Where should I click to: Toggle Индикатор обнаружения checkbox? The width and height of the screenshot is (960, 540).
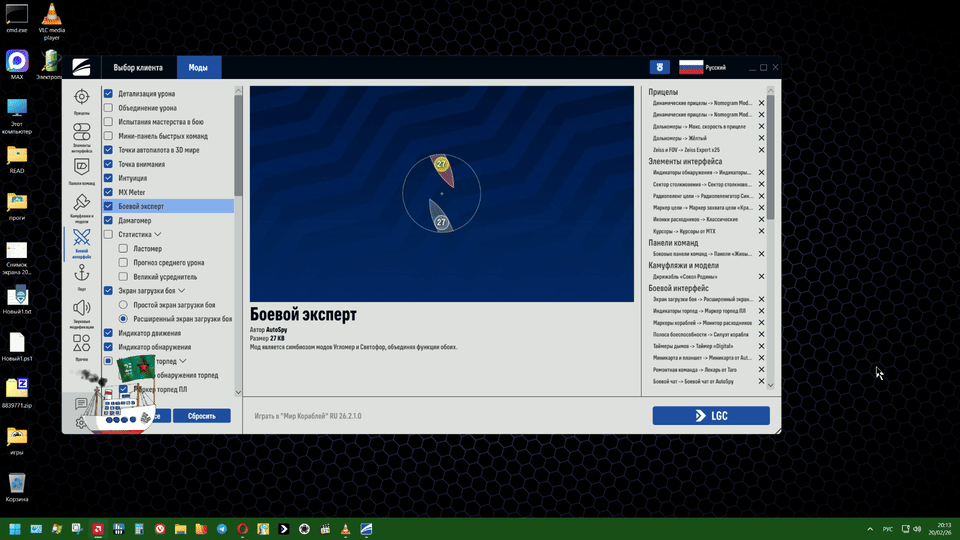pos(108,347)
